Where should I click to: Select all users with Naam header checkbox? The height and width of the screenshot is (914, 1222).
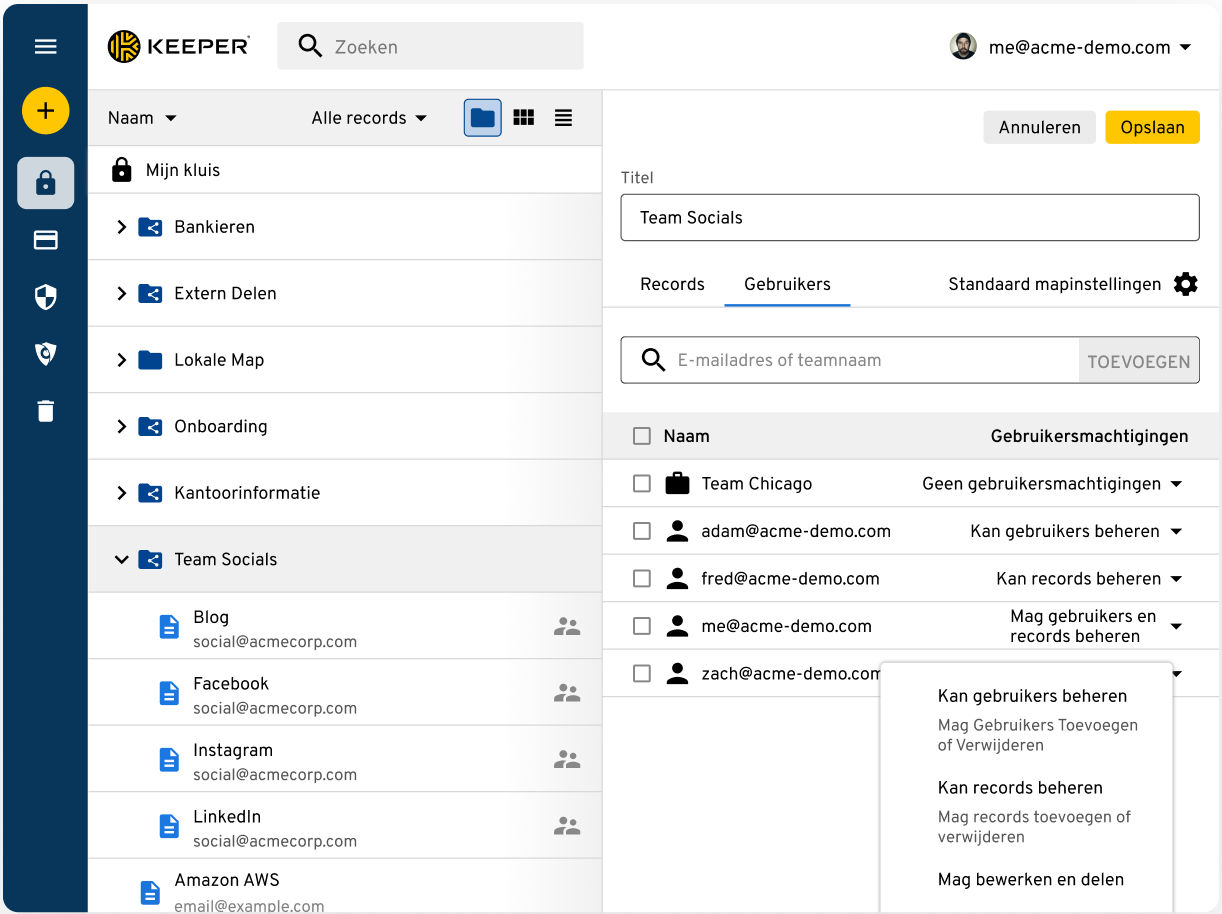tap(642, 436)
